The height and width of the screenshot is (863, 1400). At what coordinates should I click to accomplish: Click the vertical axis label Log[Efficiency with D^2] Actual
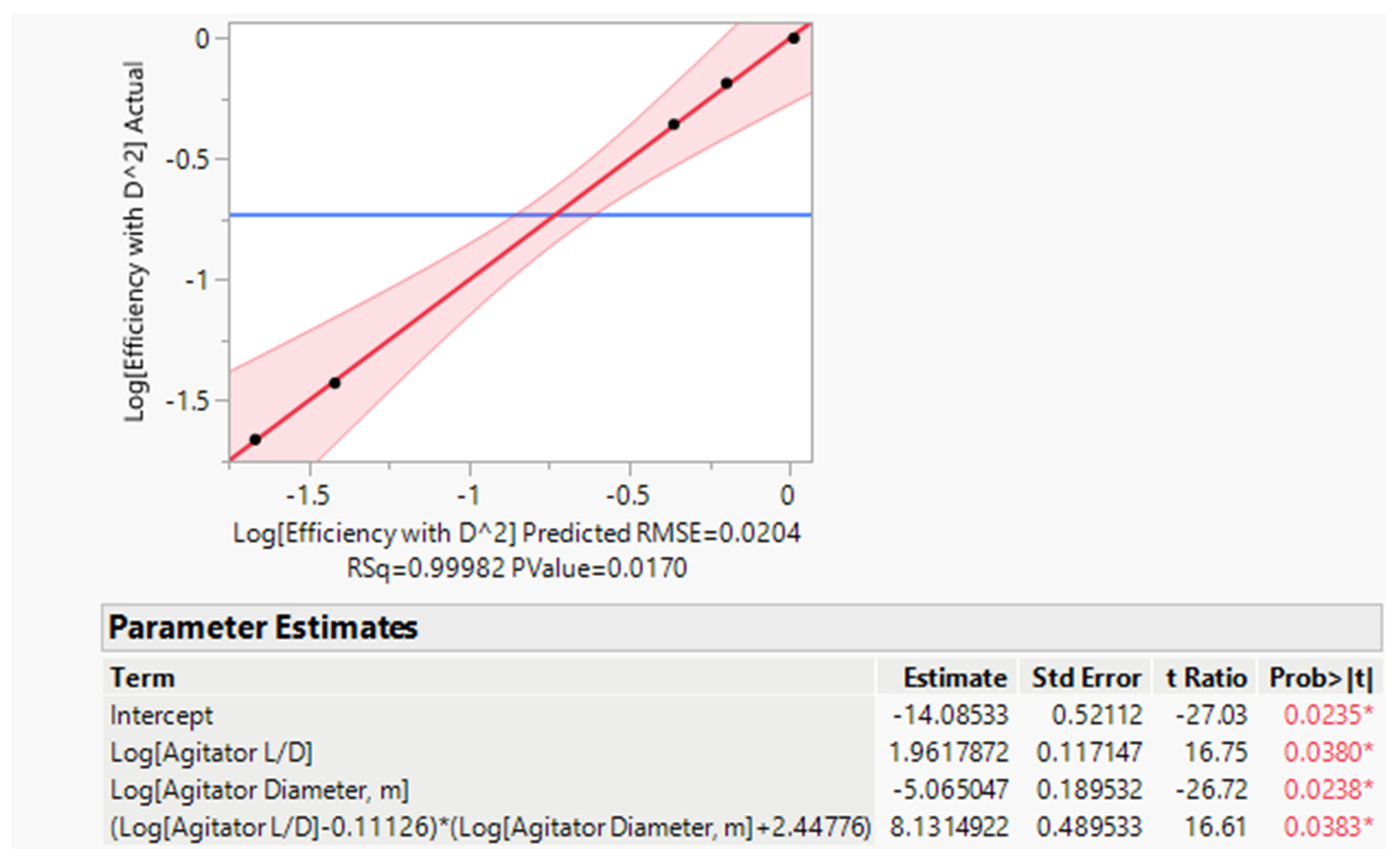135,241
